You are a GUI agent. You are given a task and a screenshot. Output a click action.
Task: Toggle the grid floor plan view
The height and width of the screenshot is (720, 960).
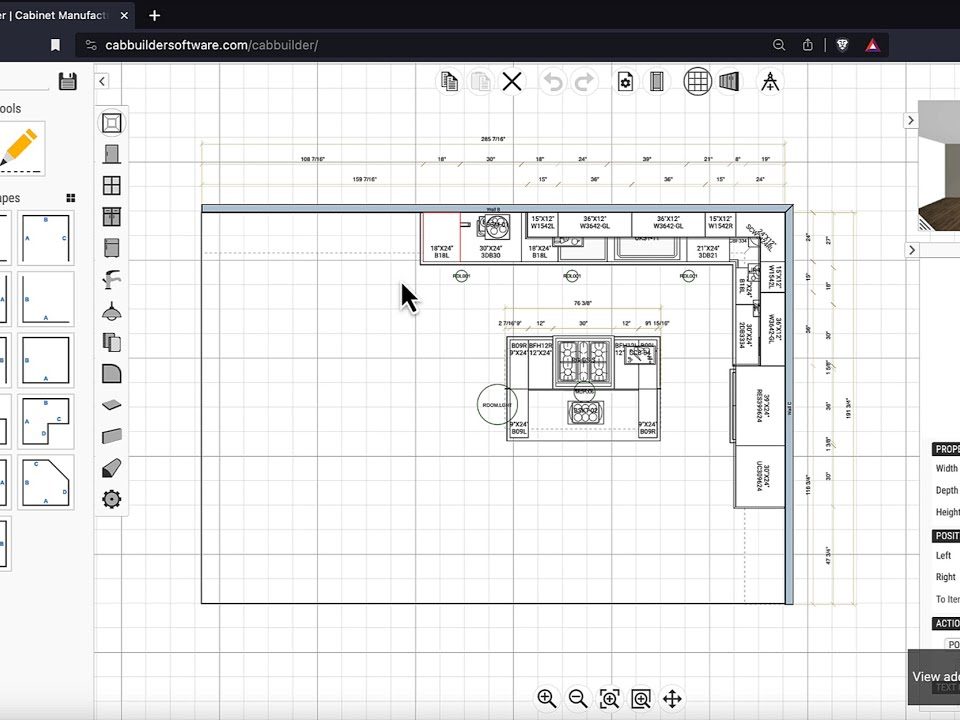697,82
